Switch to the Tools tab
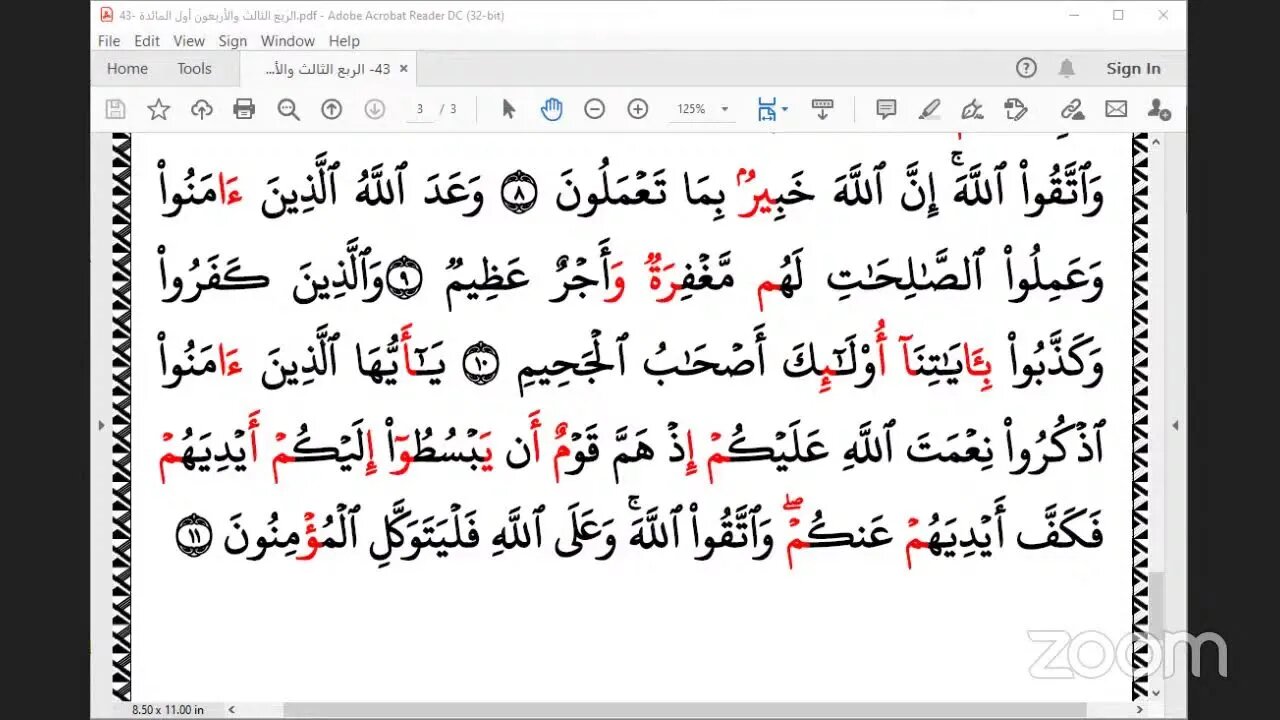The image size is (1280, 720). point(195,68)
